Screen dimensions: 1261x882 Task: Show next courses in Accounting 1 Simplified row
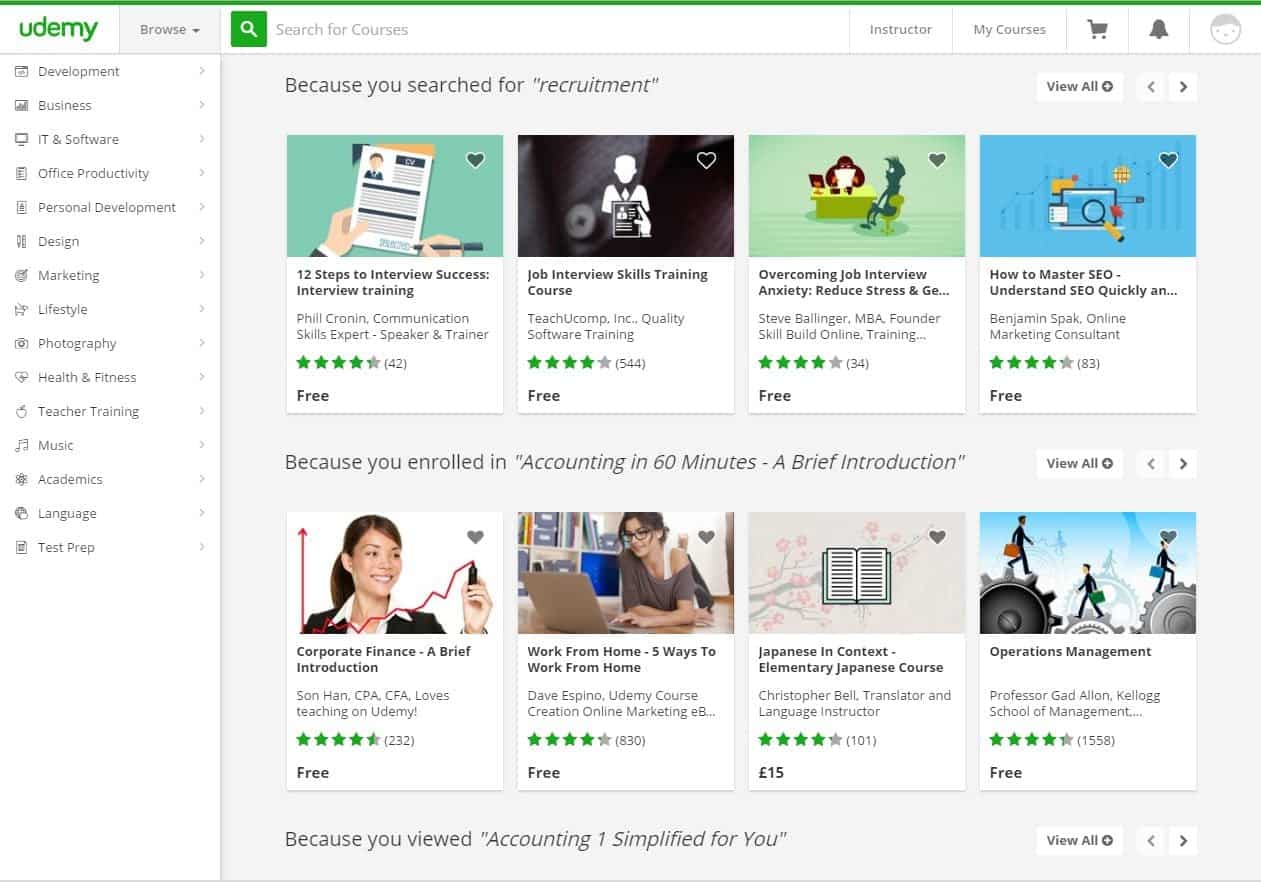point(1183,841)
